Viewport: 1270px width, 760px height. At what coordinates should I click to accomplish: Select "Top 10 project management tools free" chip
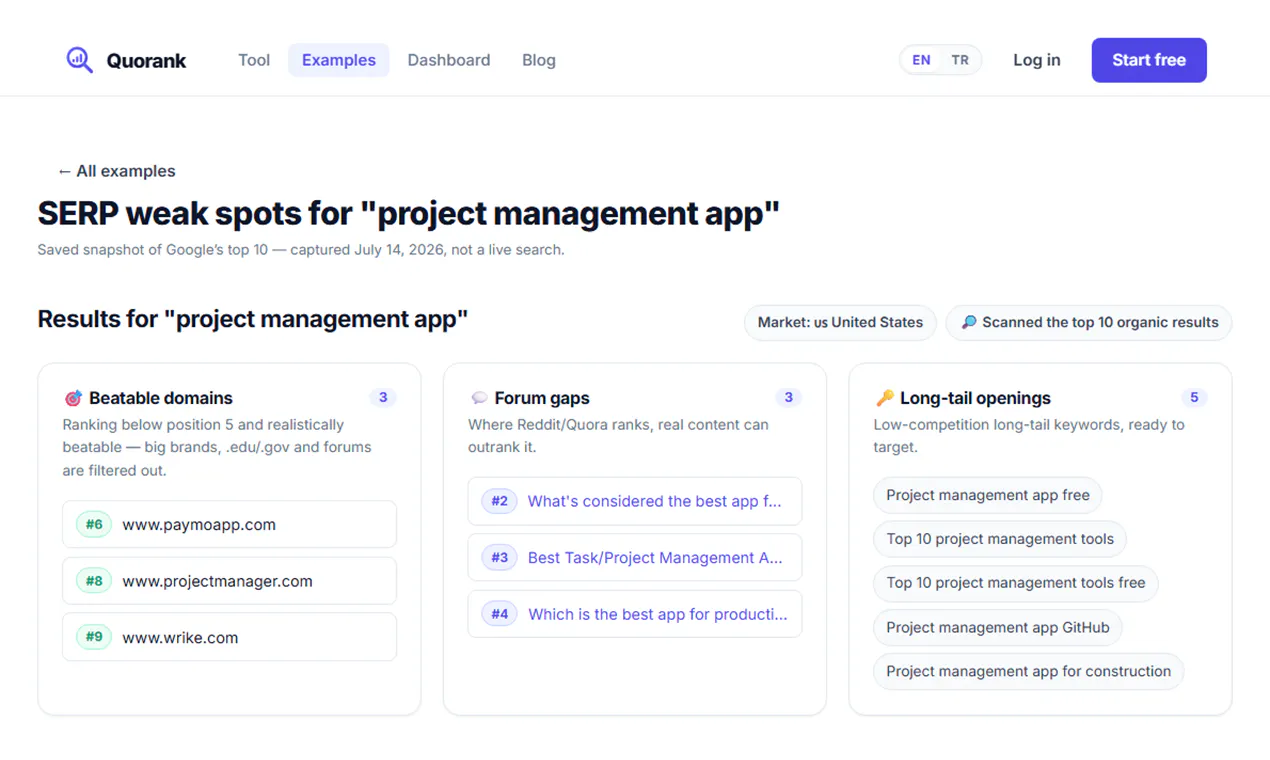(x=1016, y=583)
